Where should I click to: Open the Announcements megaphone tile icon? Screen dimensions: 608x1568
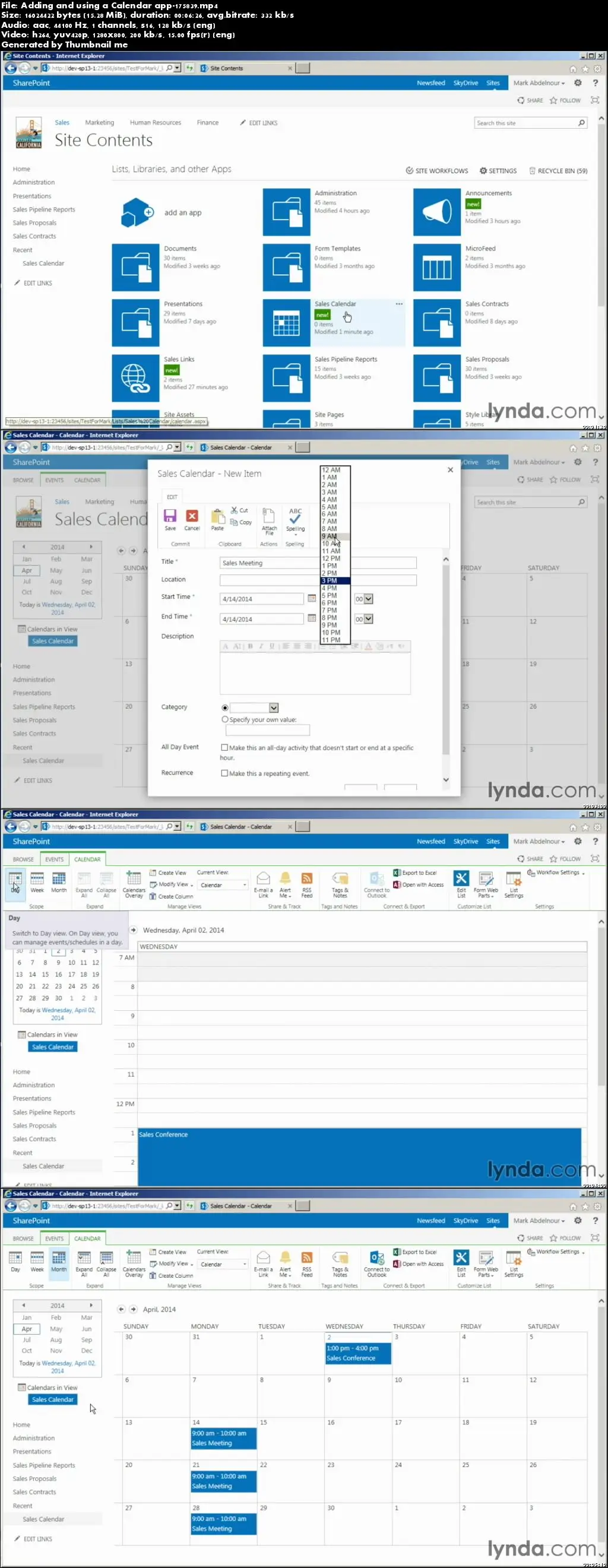pyautogui.click(x=437, y=212)
